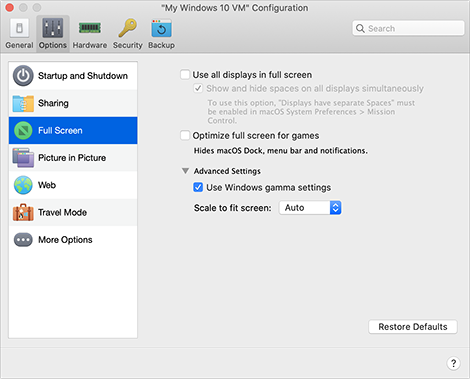Collapse the Advanced Settings disclosure triangle
This screenshot has height=379, width=470.
(185, 171)
